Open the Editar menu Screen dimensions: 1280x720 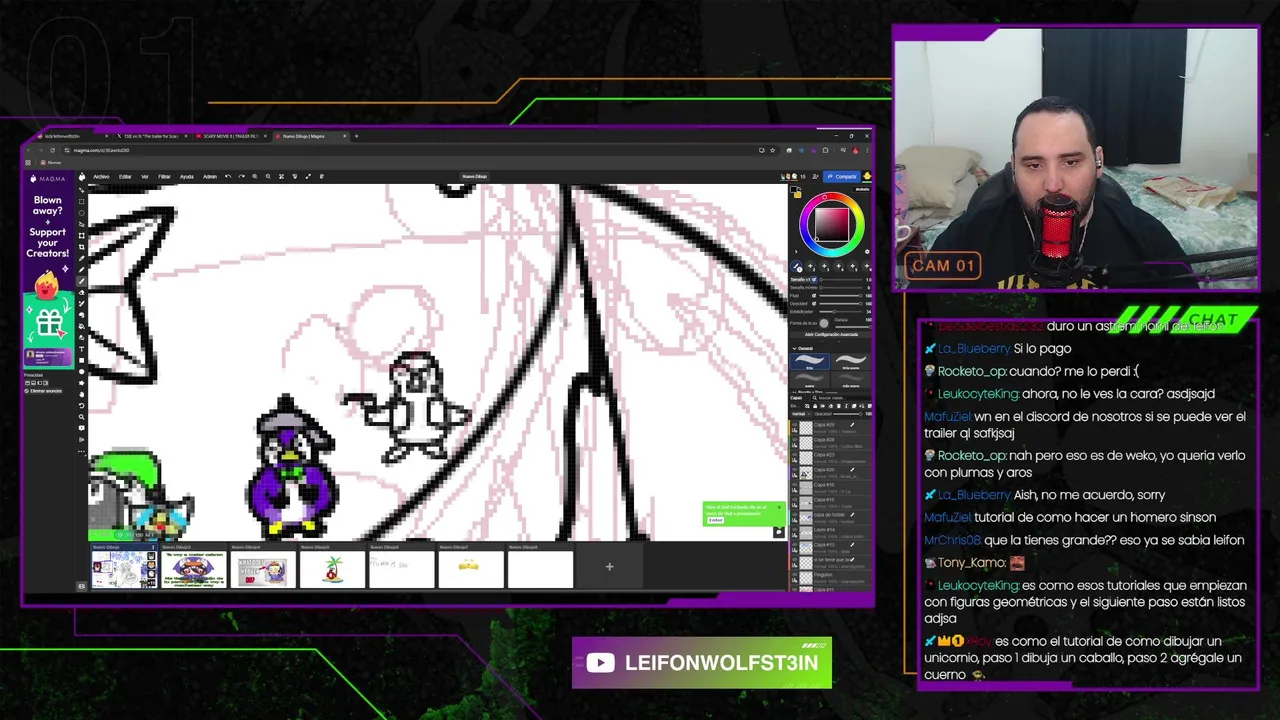[x=125, y=177]
